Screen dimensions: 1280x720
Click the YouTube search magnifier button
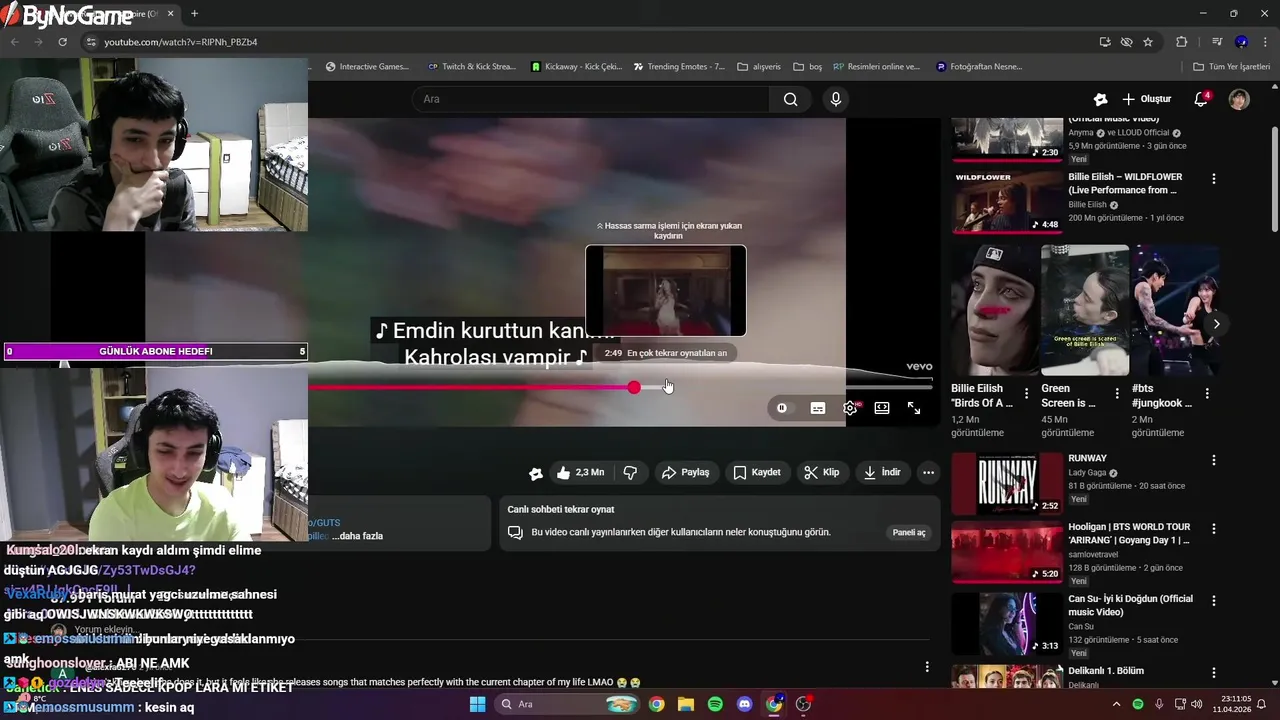[791, 99]
